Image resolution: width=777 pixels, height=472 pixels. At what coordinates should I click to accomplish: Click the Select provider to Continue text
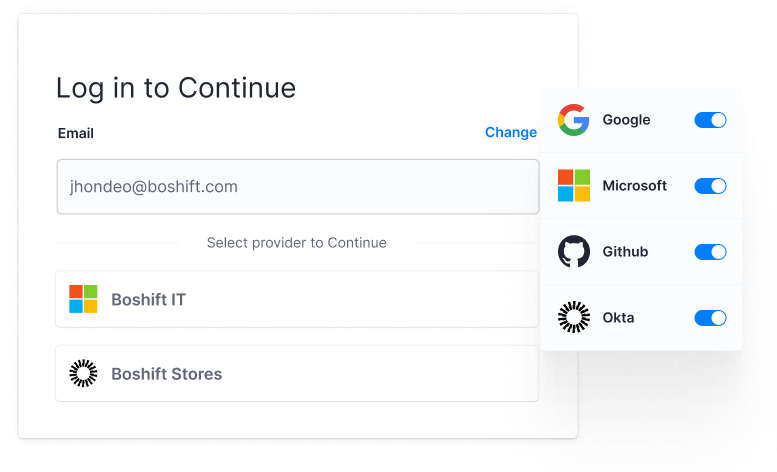296,243
